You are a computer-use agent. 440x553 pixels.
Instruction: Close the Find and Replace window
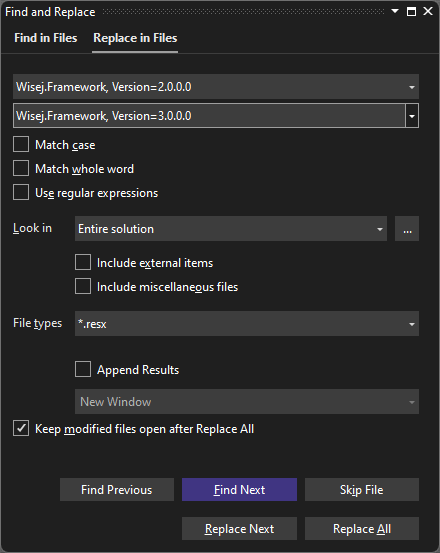(428, 11)
